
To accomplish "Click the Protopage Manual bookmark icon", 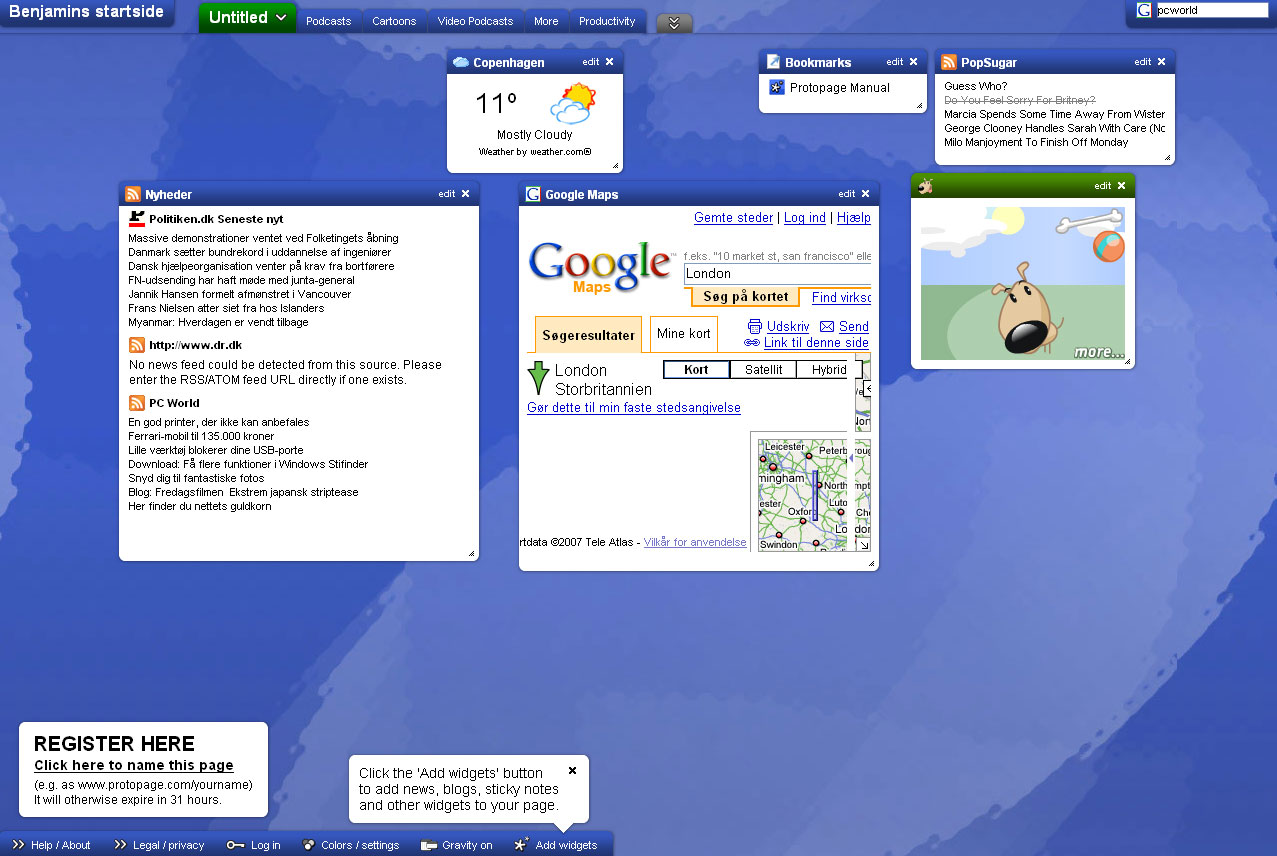I will pos(777,88).
